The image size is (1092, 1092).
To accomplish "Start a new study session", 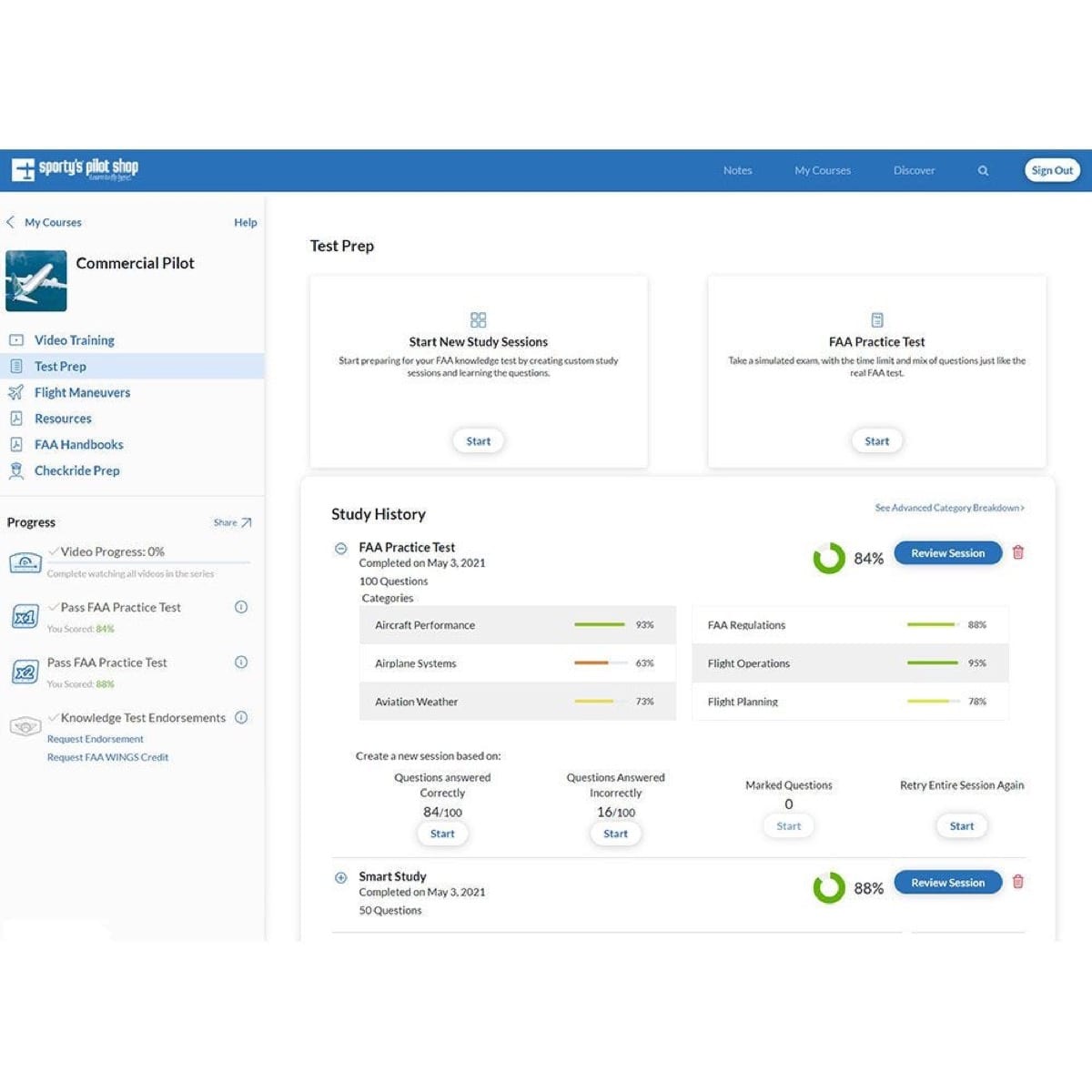I will coord(479,441).
